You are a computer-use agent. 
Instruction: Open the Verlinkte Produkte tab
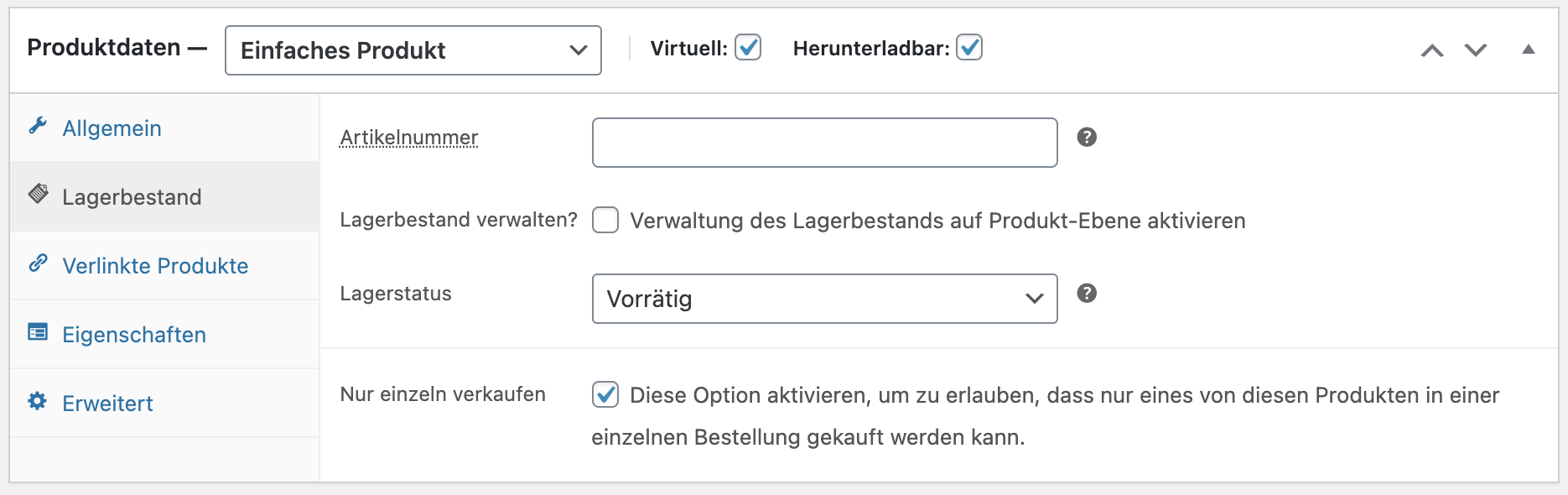(155, 266)
